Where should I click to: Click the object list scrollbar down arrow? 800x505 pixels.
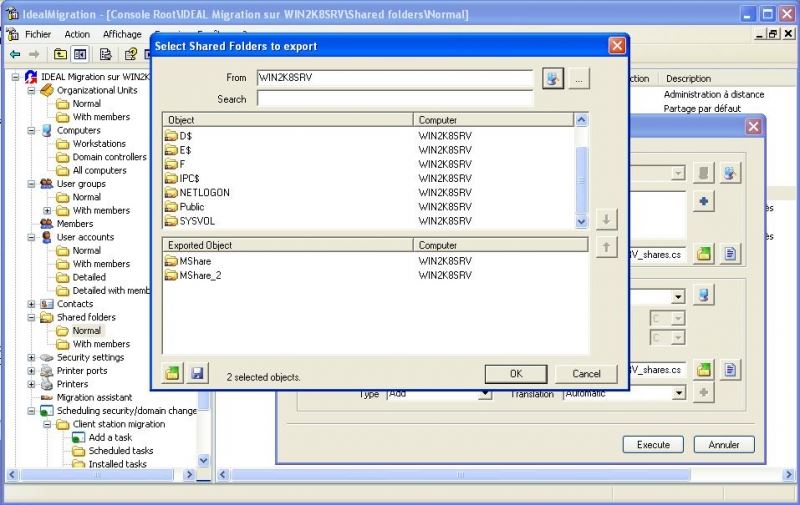tap(582, 222)
